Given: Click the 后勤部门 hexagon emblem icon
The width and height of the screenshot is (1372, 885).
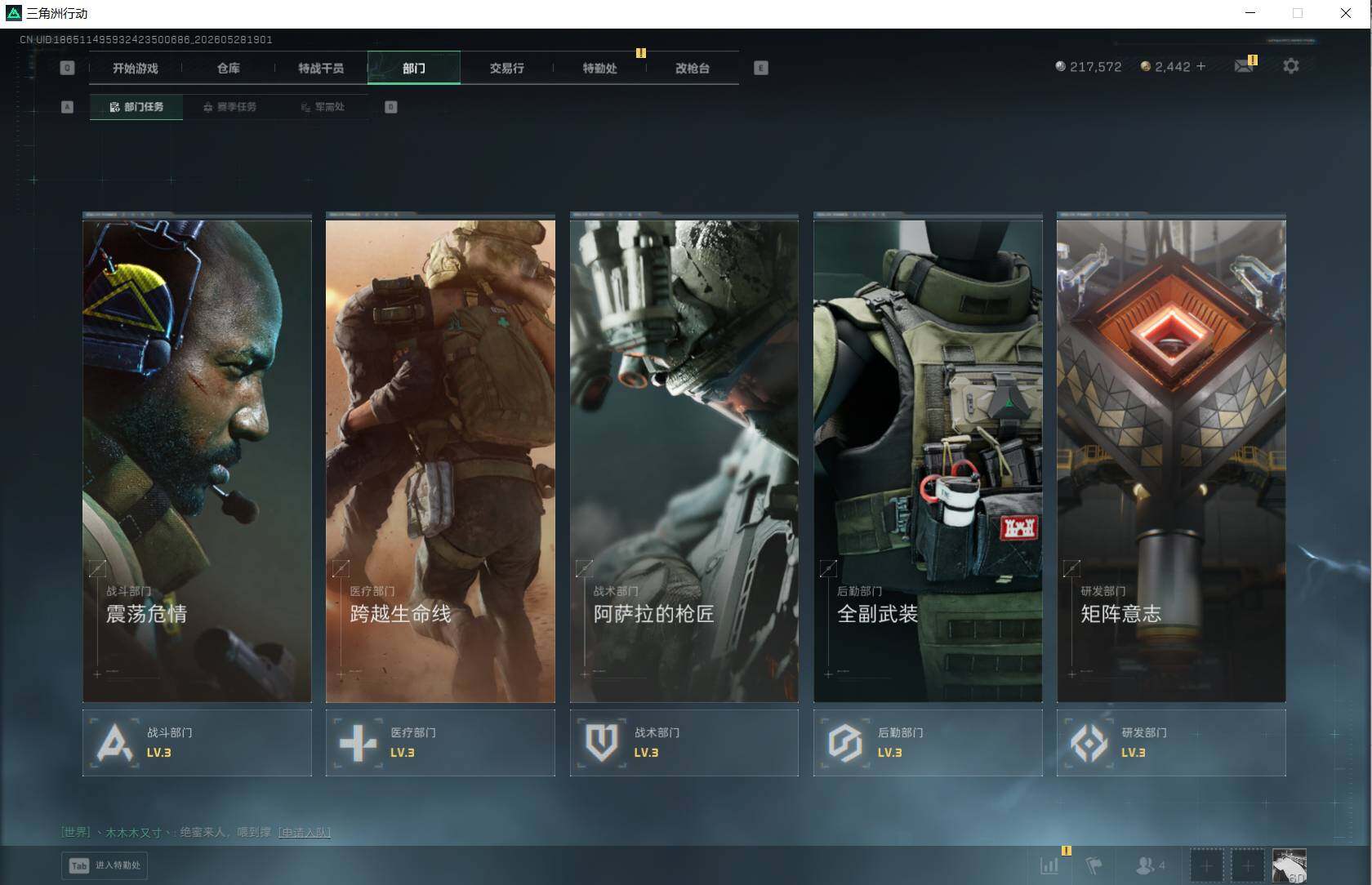Looking at the screenshot, I should (x=845, y=743).
